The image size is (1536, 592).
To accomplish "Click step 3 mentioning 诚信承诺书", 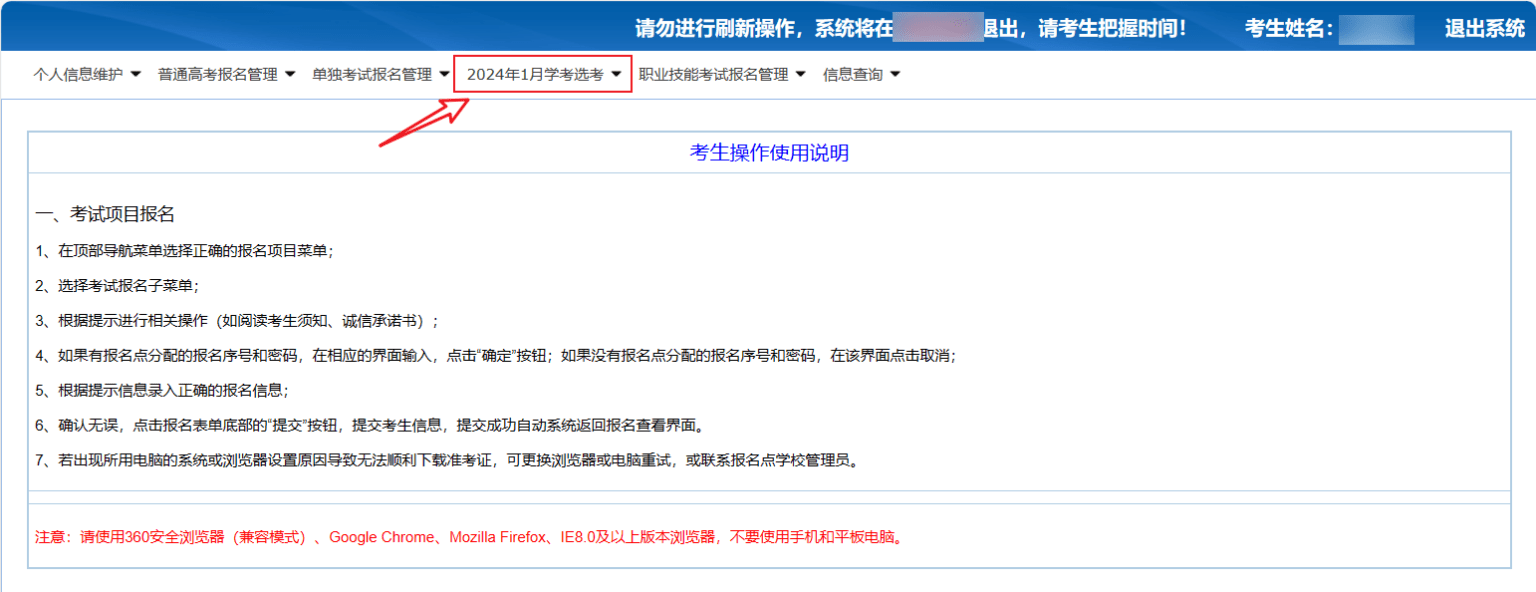I will coord(237,321).
